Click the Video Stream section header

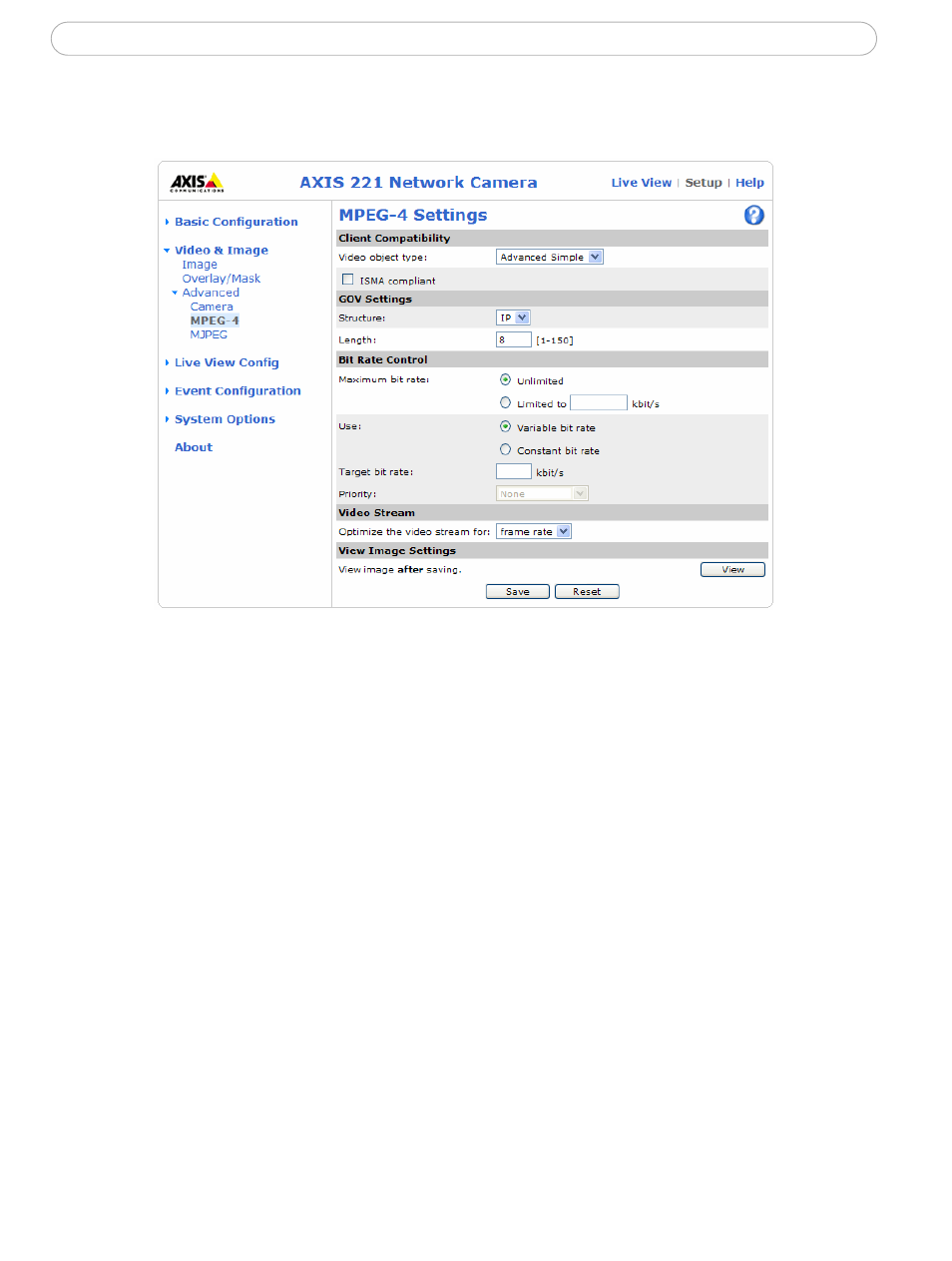553,512
